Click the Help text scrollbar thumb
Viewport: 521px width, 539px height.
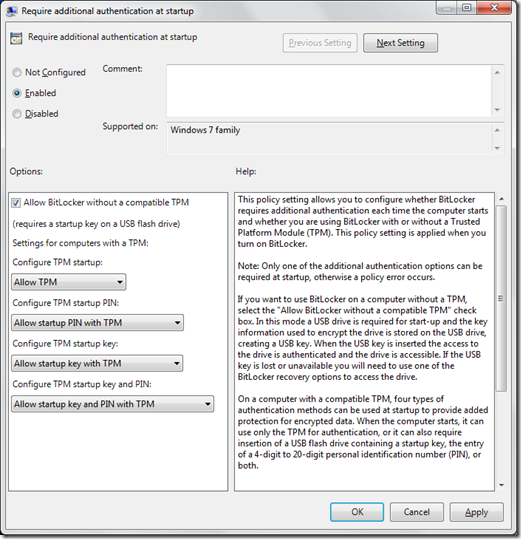[501, 298]
